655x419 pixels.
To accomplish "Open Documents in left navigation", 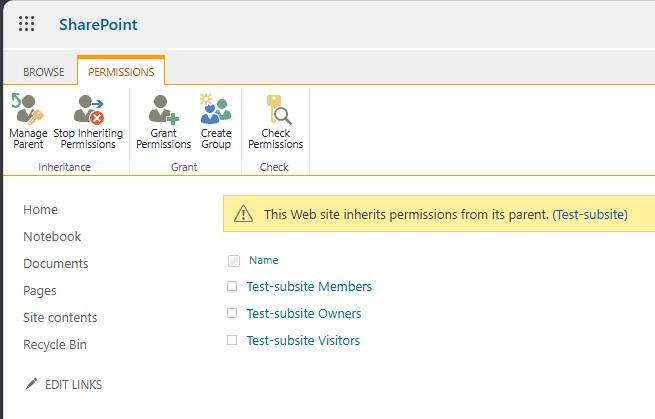I will (56, 264).
